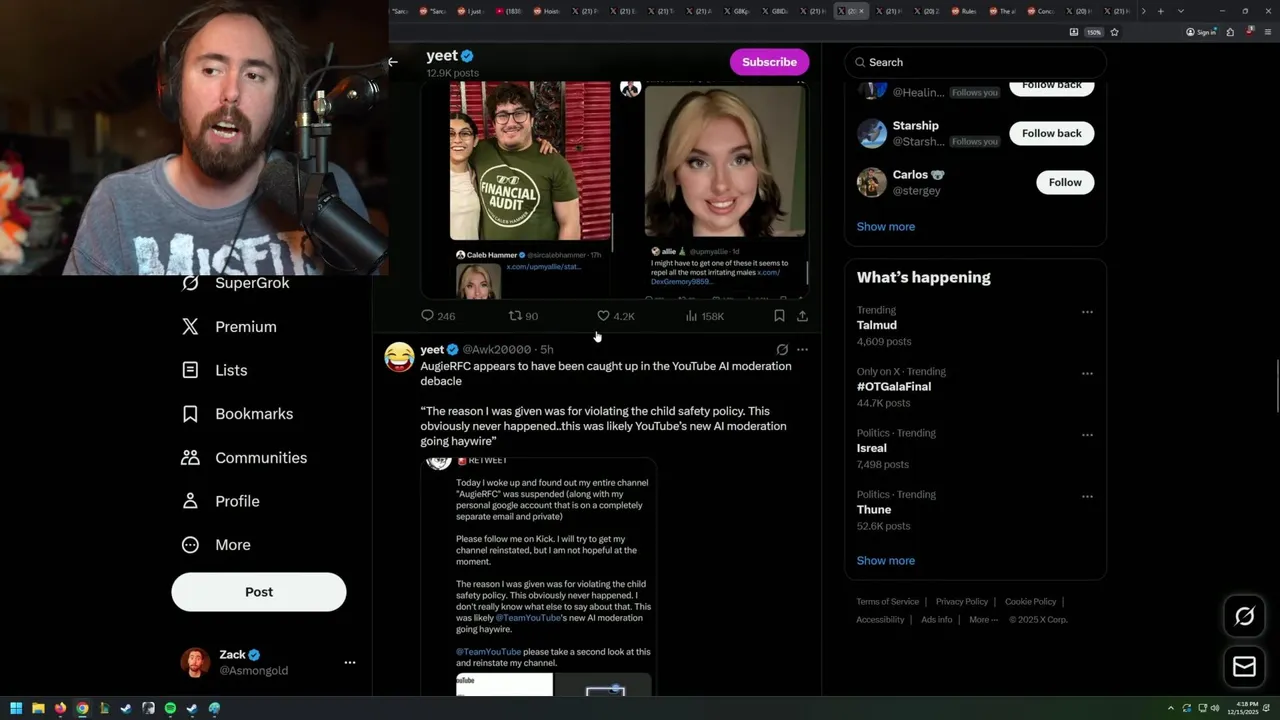Open the Talmud trending topic
1280x720 pixels.
coord(877,325)
